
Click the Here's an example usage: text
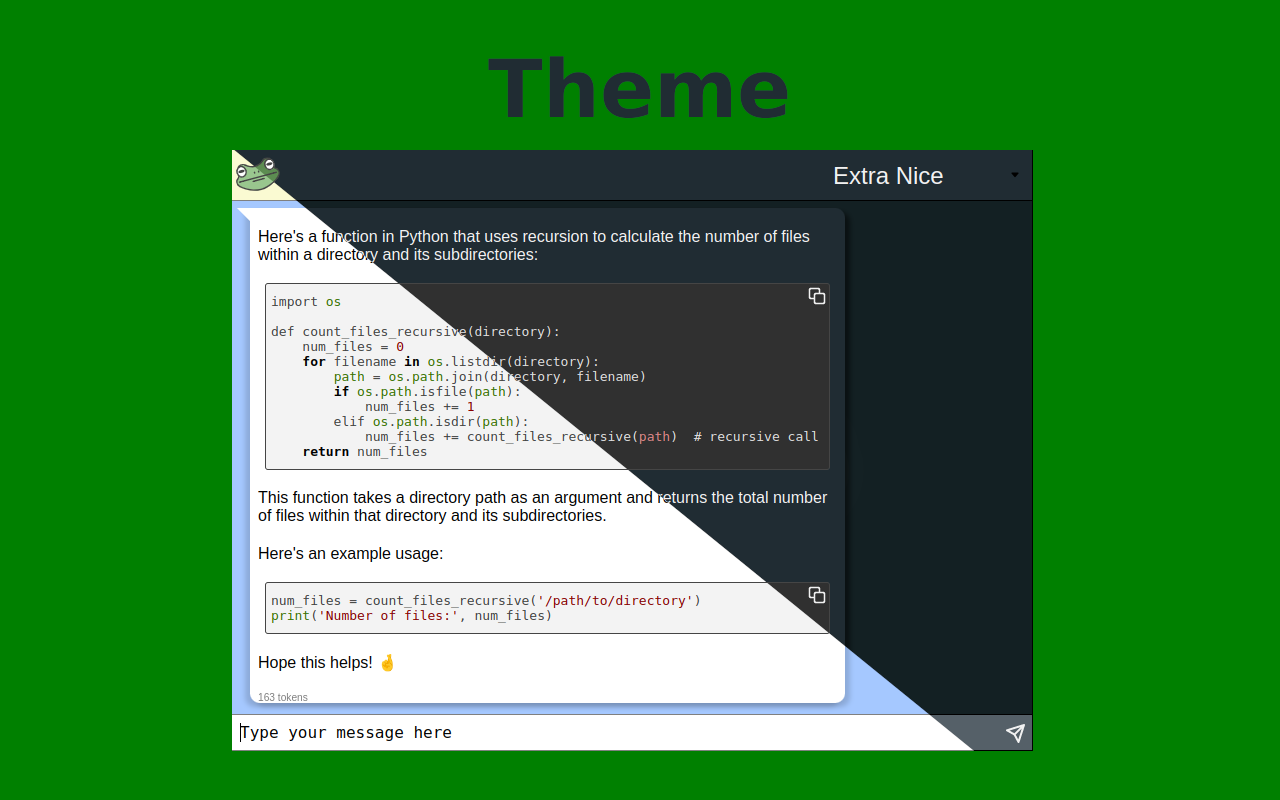(350, 553)
